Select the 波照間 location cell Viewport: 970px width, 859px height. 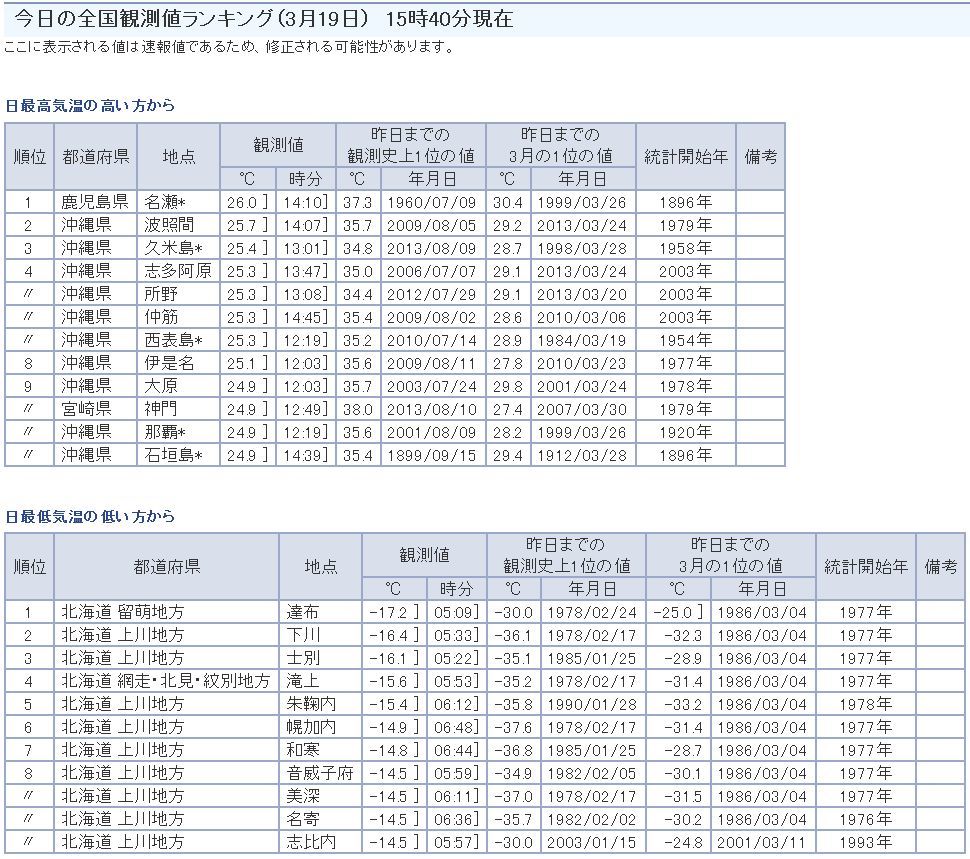click(x=168, y=225)
